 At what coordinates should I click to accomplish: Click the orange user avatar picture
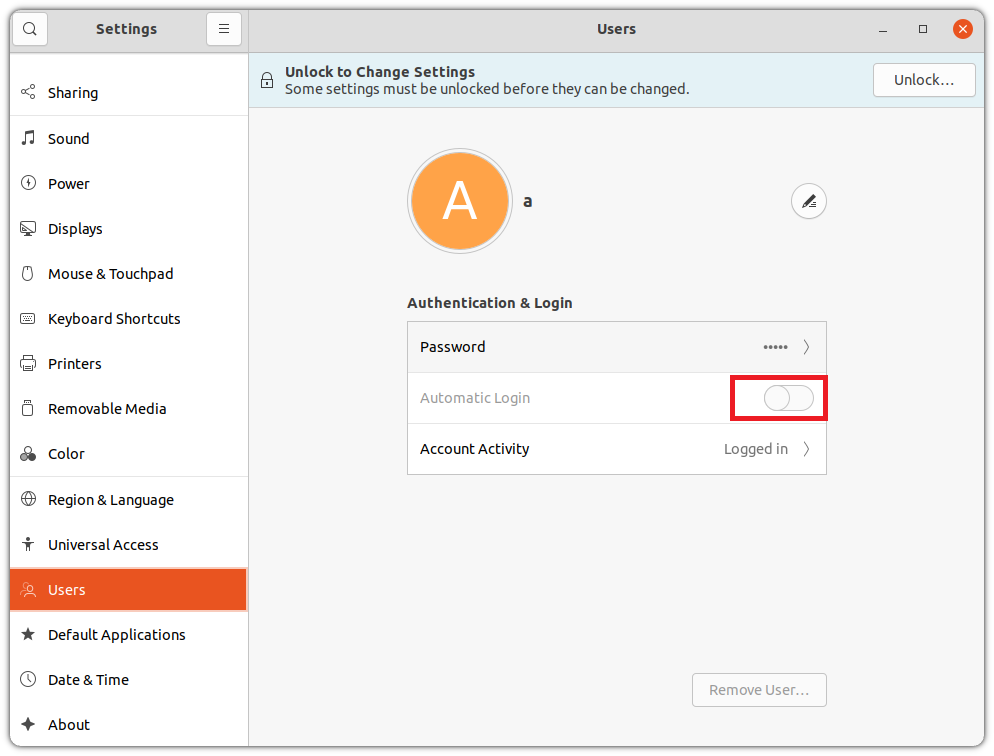coord(460,202)
